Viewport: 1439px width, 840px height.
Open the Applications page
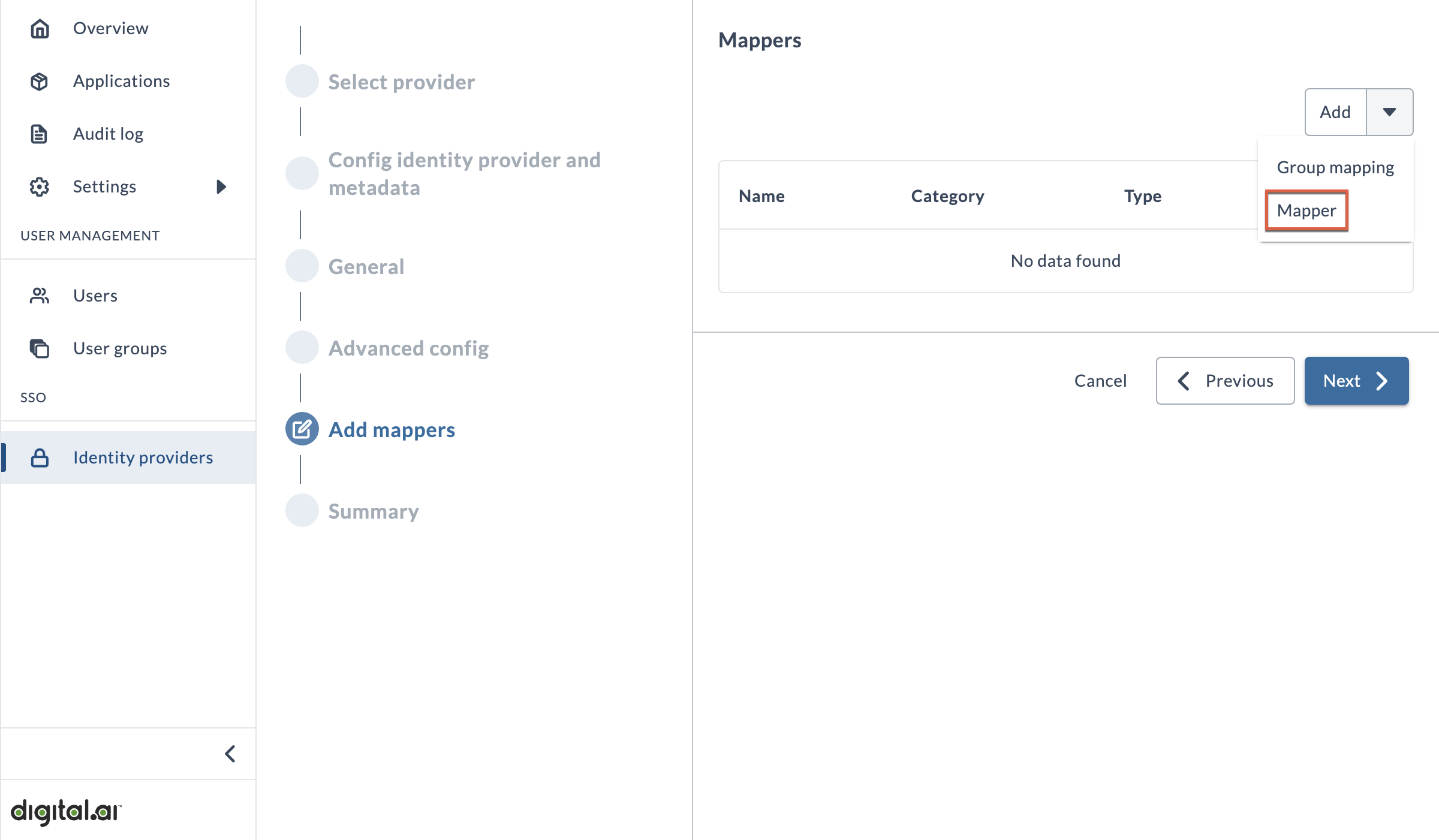[x=128, y=81]
